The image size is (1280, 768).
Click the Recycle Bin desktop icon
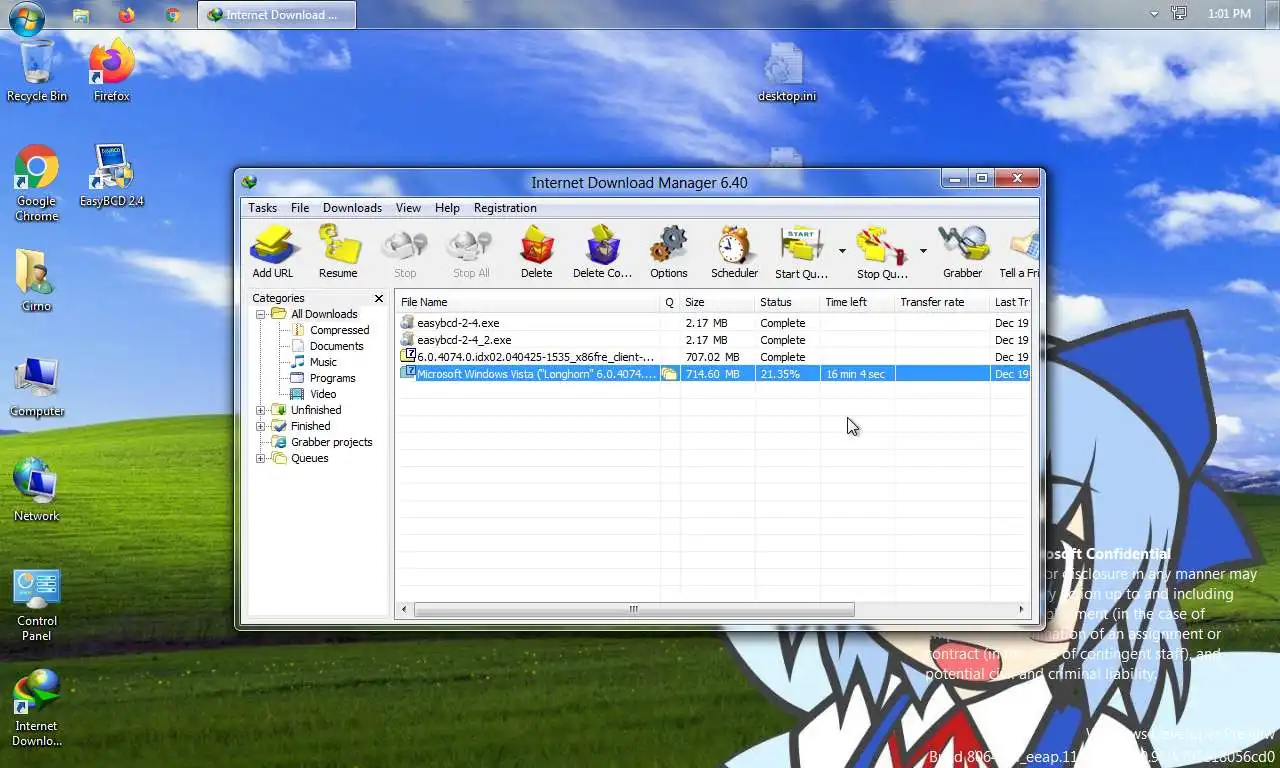(x=37, y=70)
